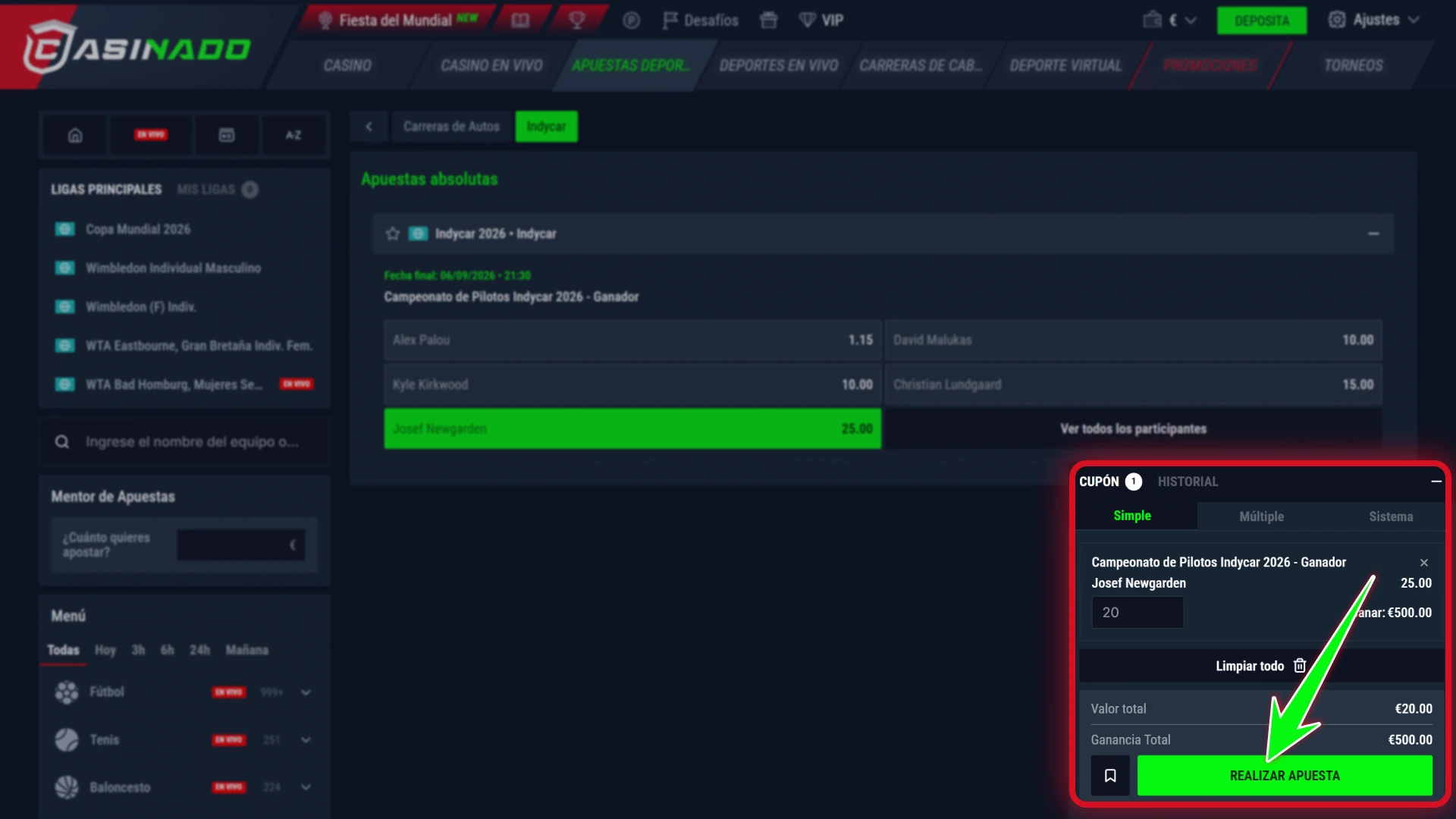1456x819 pixels.
Task: Open Wimbledon Individual Masculino league
Action: (x=173, y=268)
